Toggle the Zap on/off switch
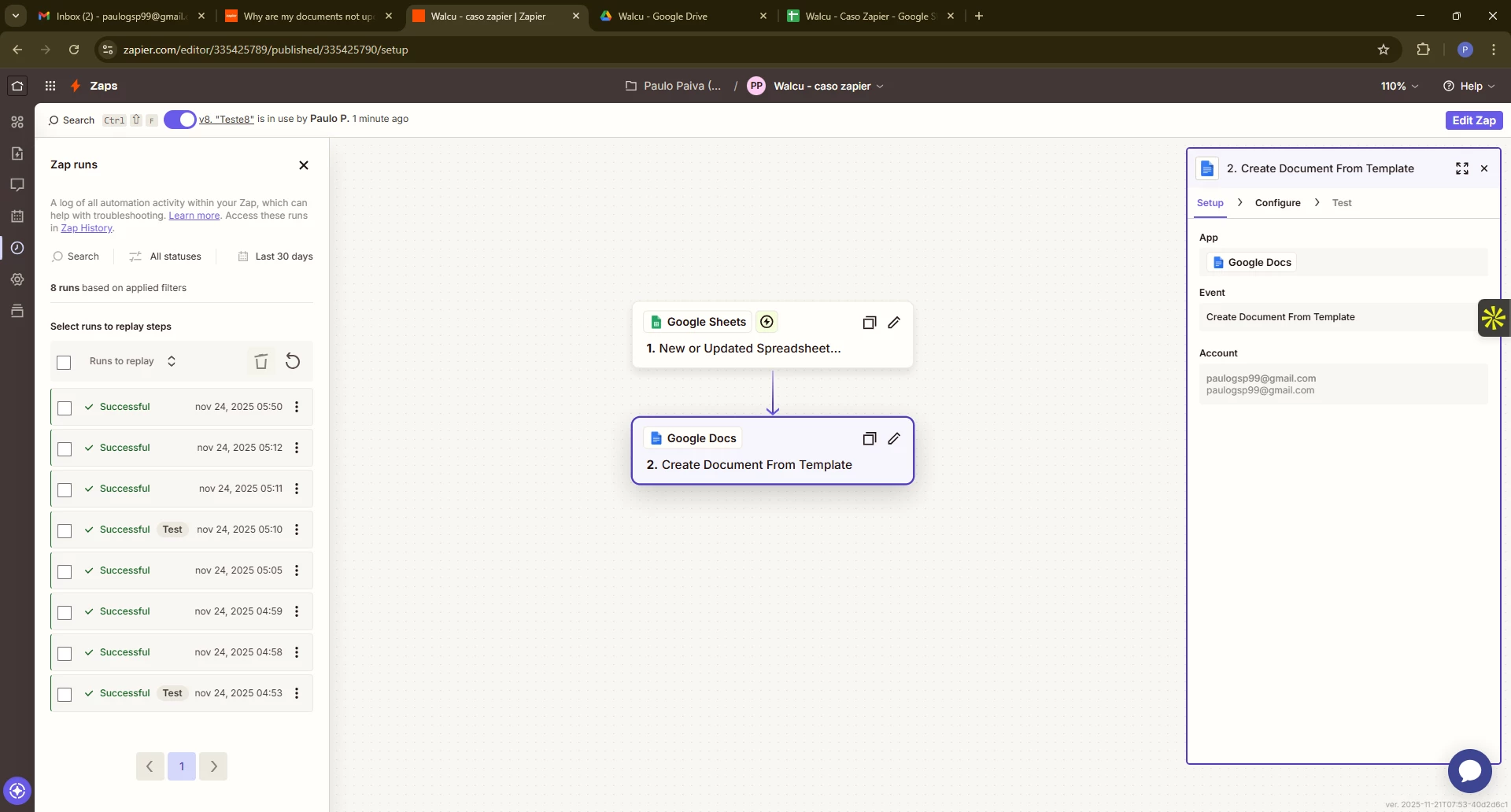 pos(179,120)
